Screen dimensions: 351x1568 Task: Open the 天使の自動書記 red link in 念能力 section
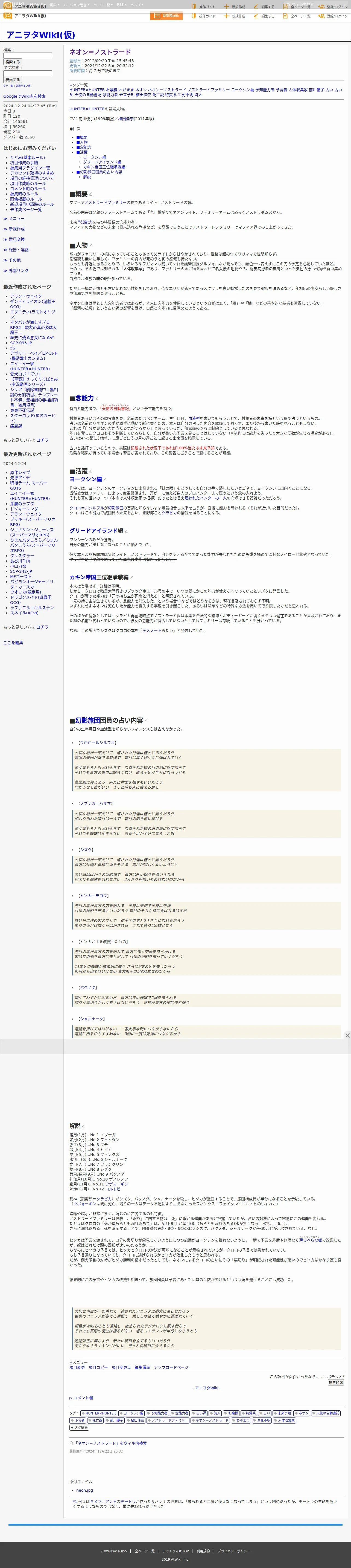(116, 409)
